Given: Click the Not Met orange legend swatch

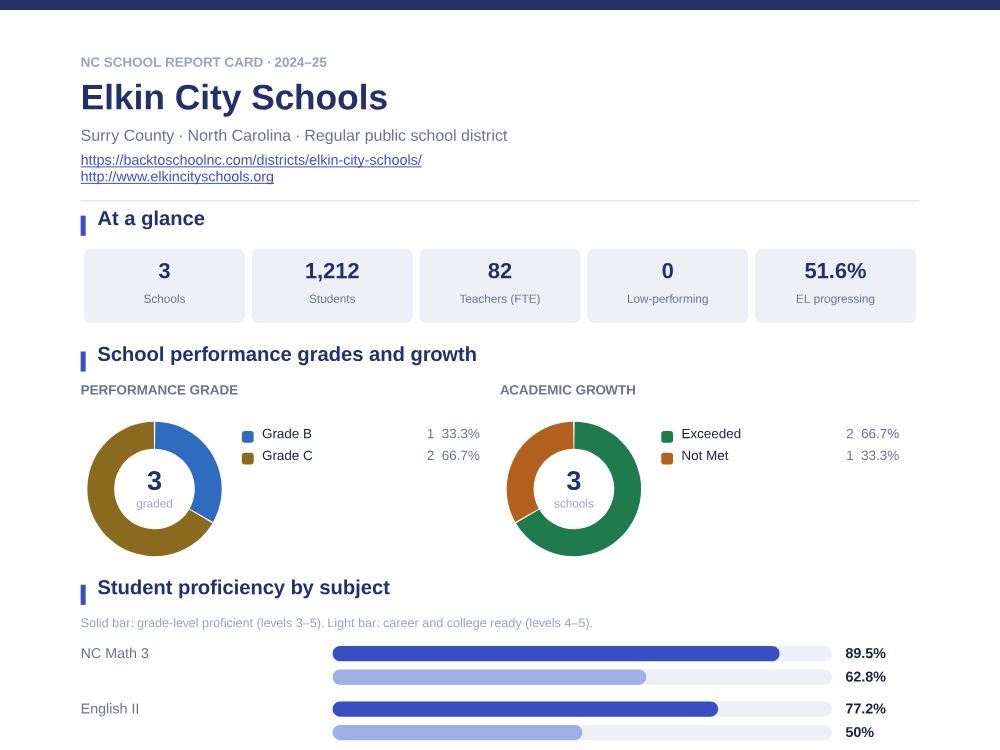Looking at the screenshot, I should (667, 459).
